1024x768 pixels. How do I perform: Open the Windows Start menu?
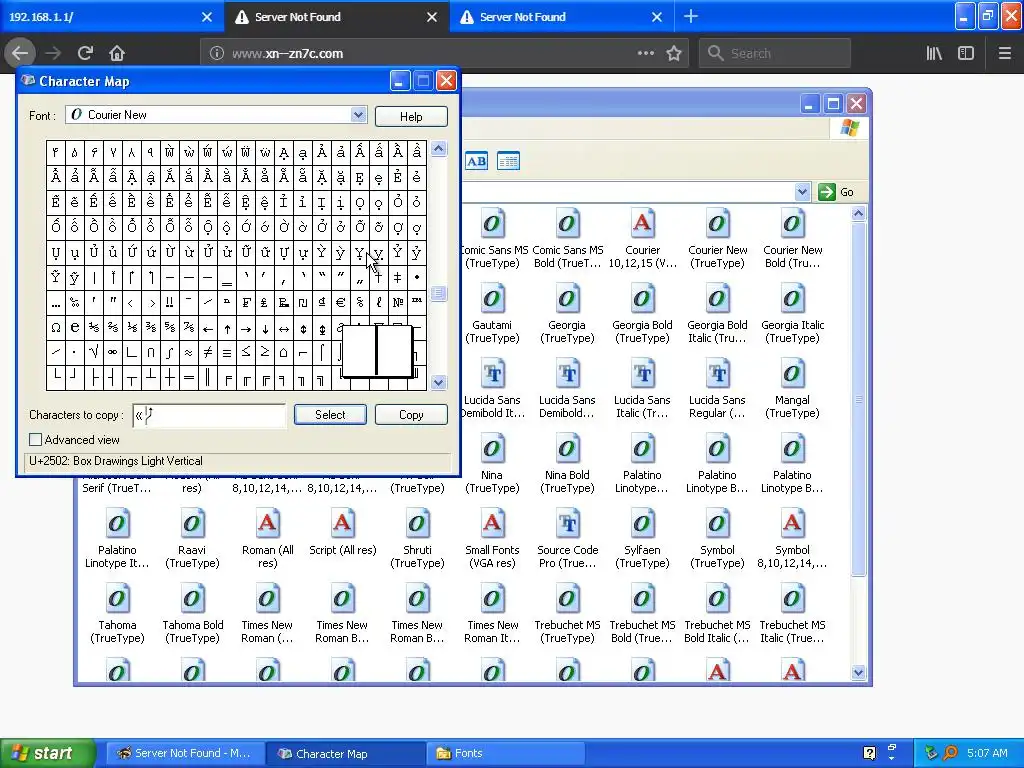(48, 753)
